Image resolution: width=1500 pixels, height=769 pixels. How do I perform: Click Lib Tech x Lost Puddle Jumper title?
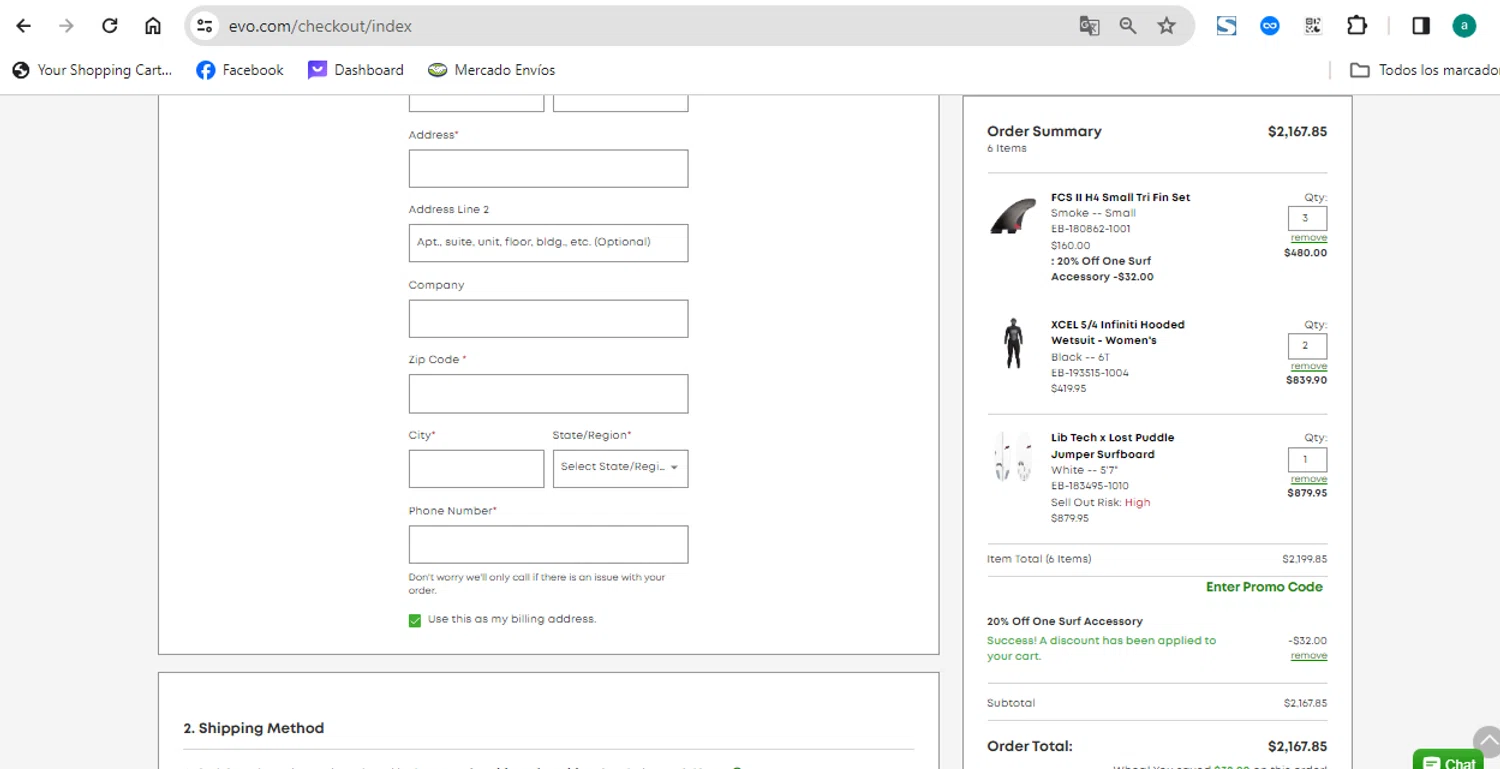(1112, 446)
